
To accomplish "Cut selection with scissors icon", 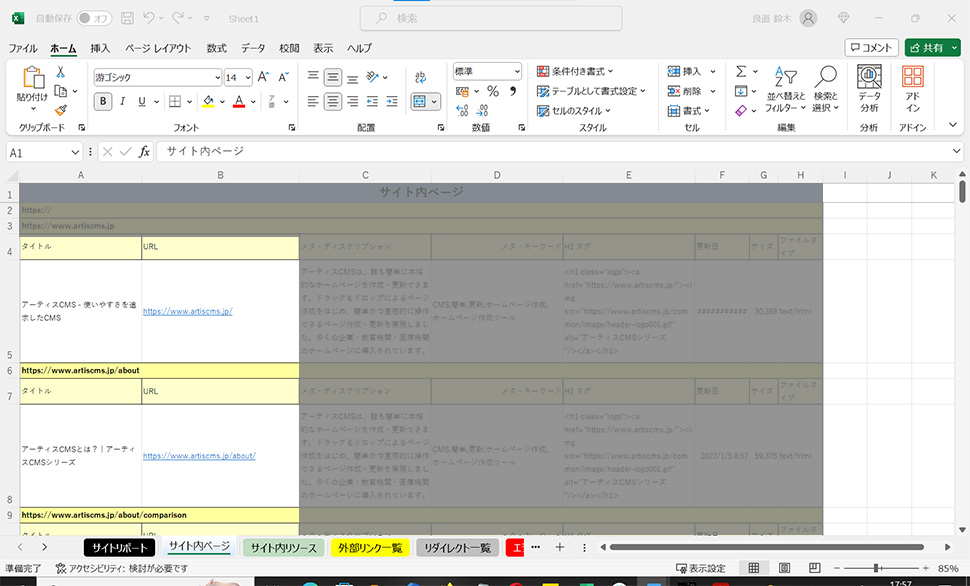I will [x=61, y=72].
